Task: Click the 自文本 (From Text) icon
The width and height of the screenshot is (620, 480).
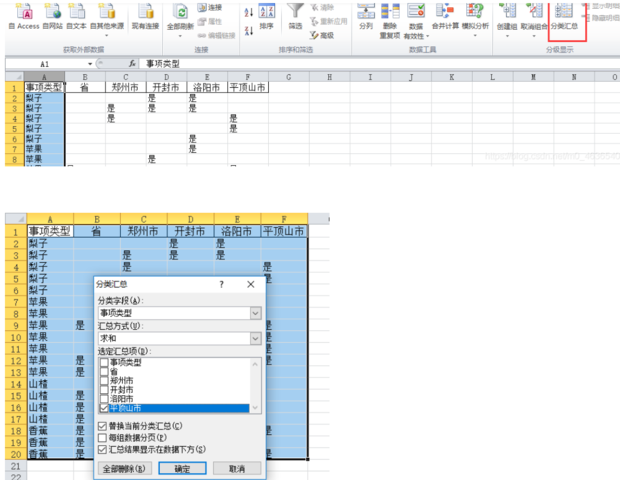Action: (x=76, y=17)
